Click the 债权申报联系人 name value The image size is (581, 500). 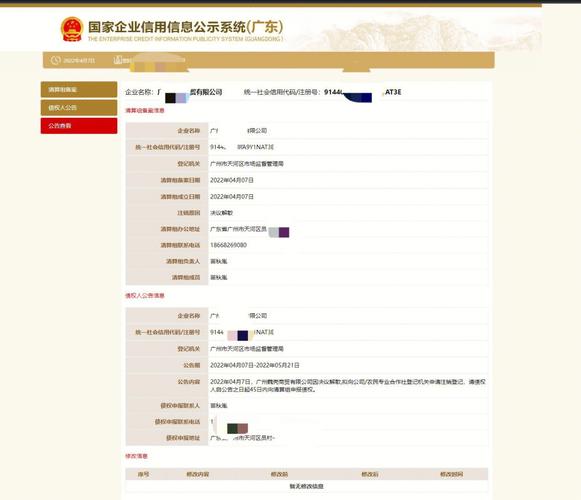pyautogui.click(x=219, y=405)
